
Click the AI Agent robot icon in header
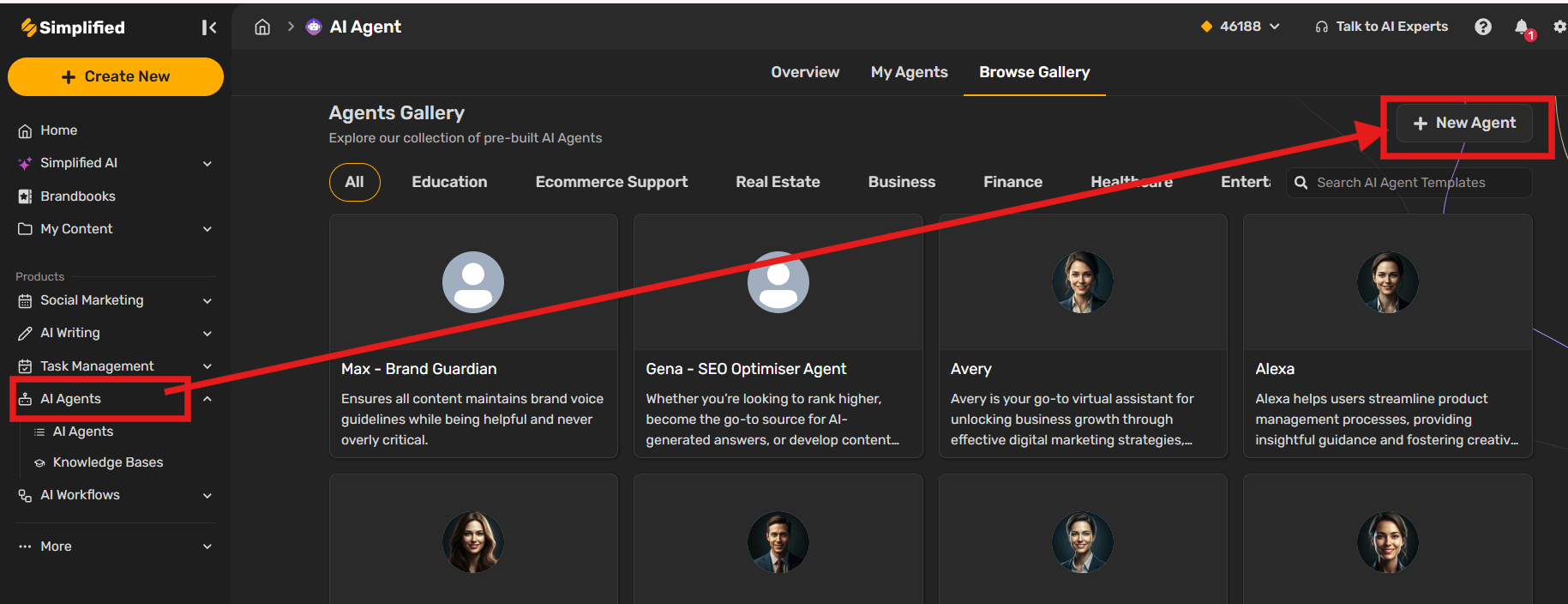(x=314, y=27)
